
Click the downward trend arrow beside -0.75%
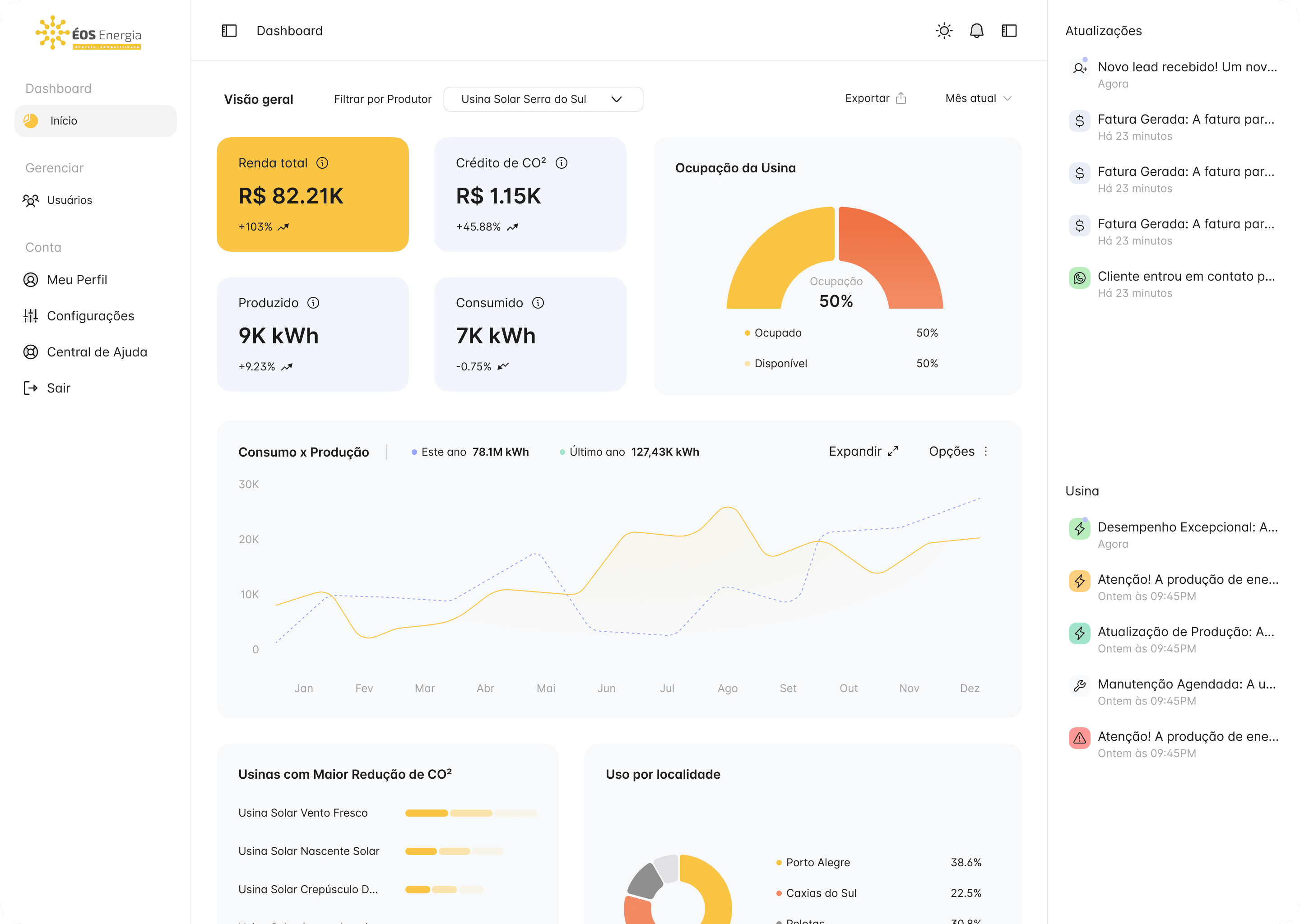click(x=503, y=366)
